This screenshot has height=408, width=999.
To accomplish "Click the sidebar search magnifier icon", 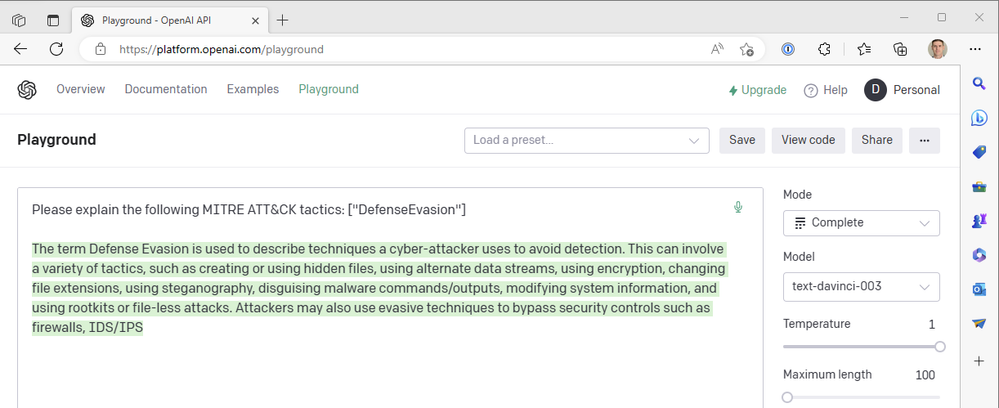I will pos(979,83).
